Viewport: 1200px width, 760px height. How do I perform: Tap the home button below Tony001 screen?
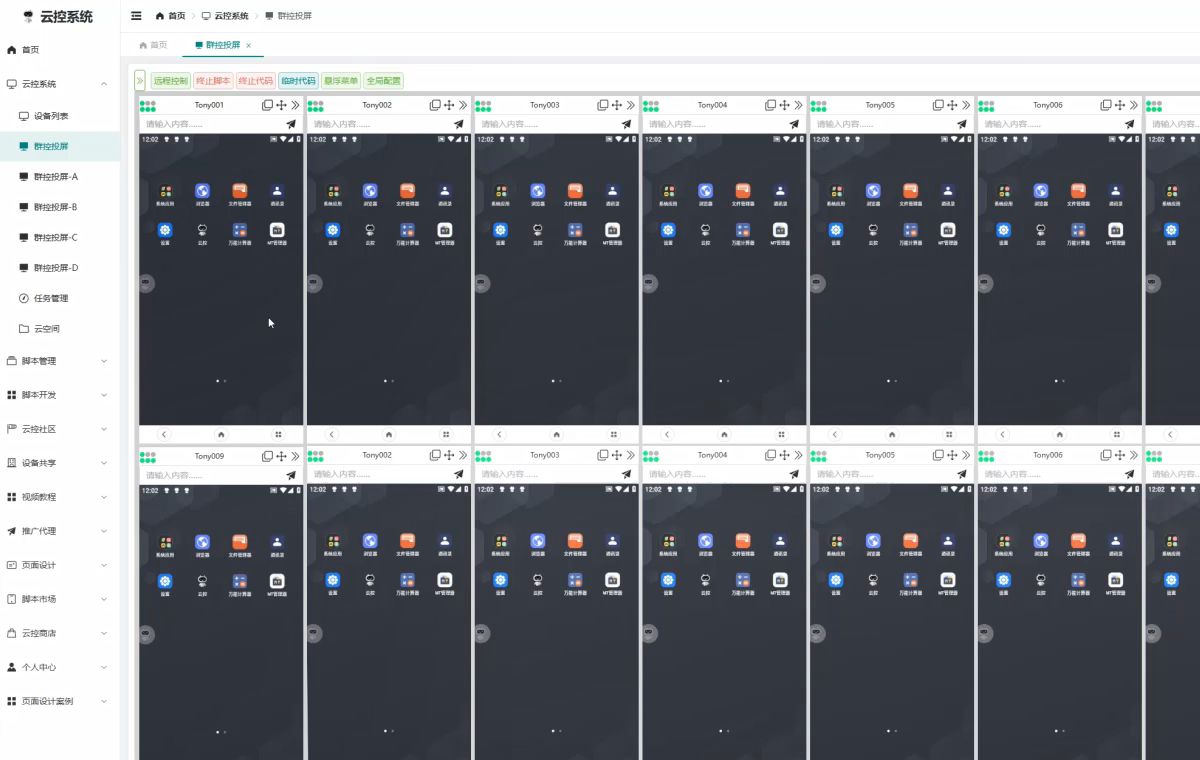[x=221, y=435]
